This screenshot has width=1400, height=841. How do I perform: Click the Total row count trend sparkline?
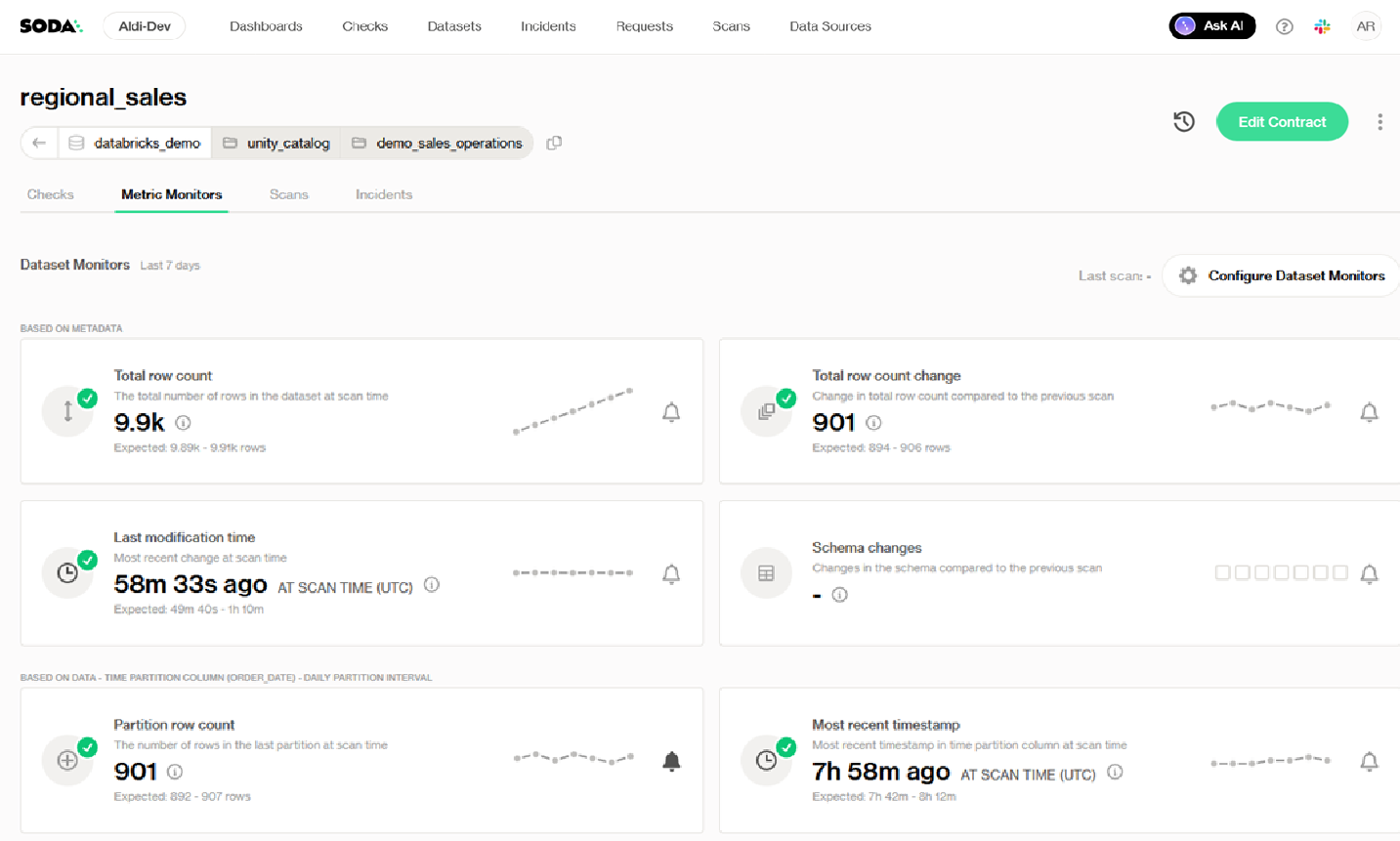573,411
